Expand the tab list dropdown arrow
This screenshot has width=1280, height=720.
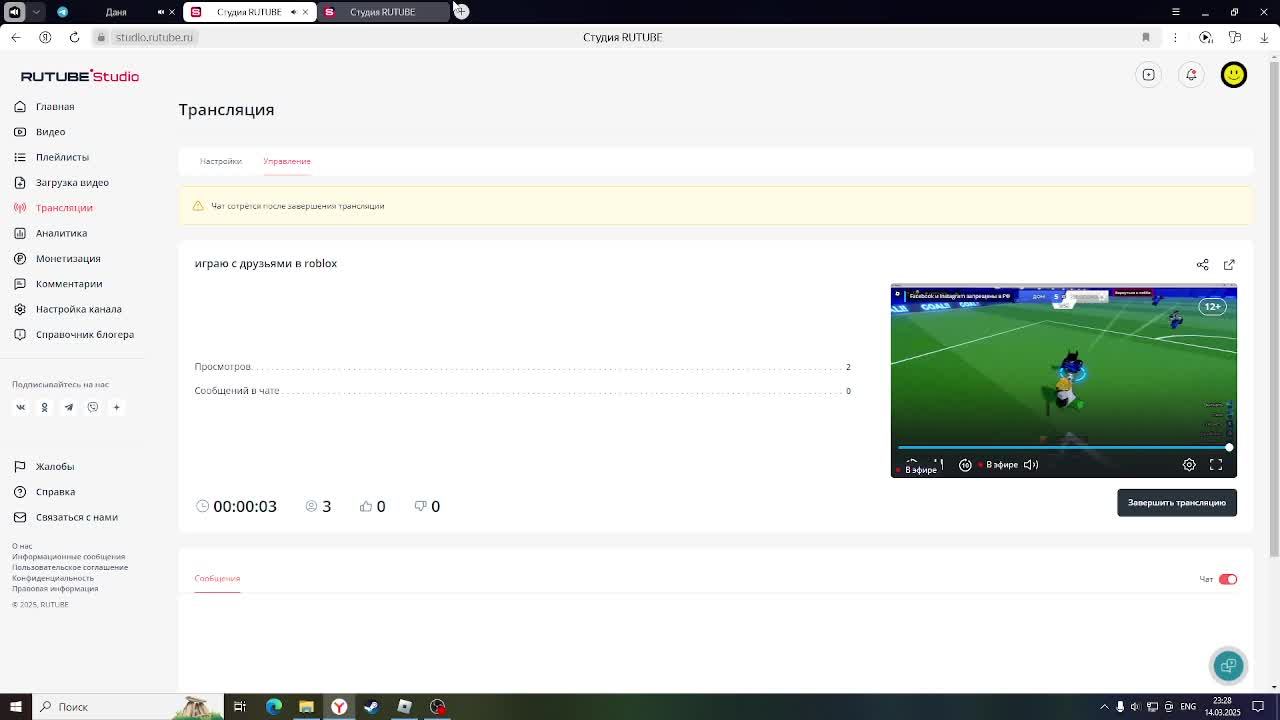[36, 12]
